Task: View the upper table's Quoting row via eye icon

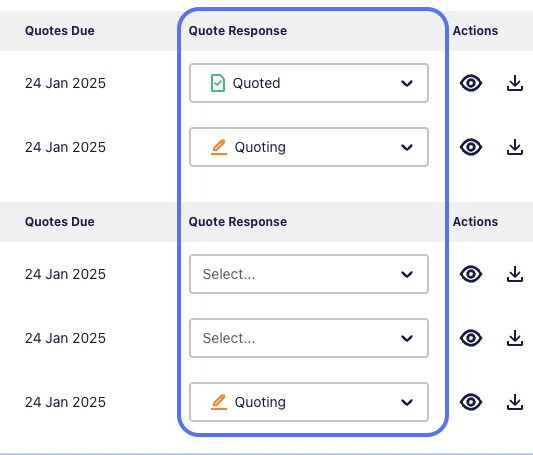Action: [471, 147]
